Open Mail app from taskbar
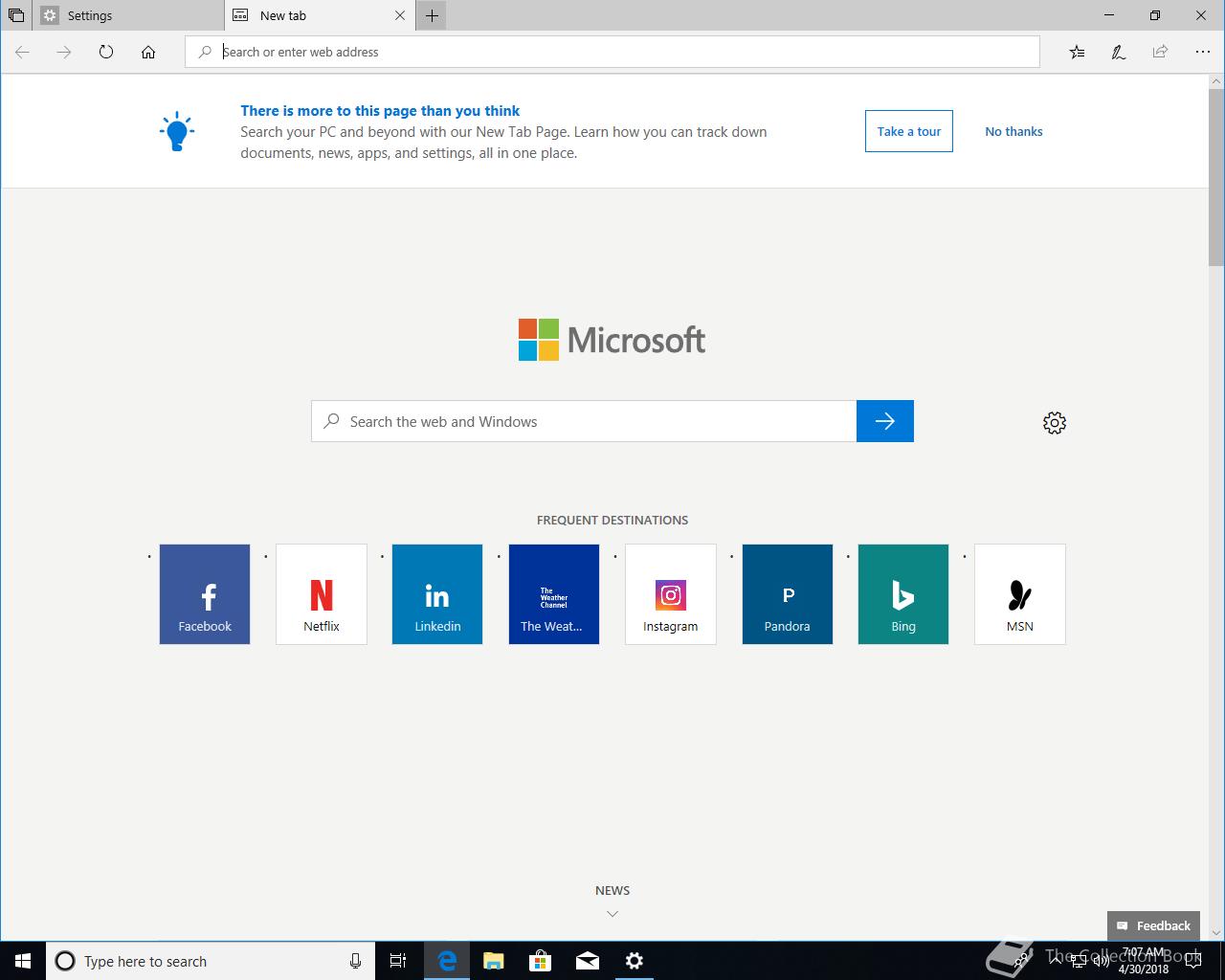 [x=588, y=961]
